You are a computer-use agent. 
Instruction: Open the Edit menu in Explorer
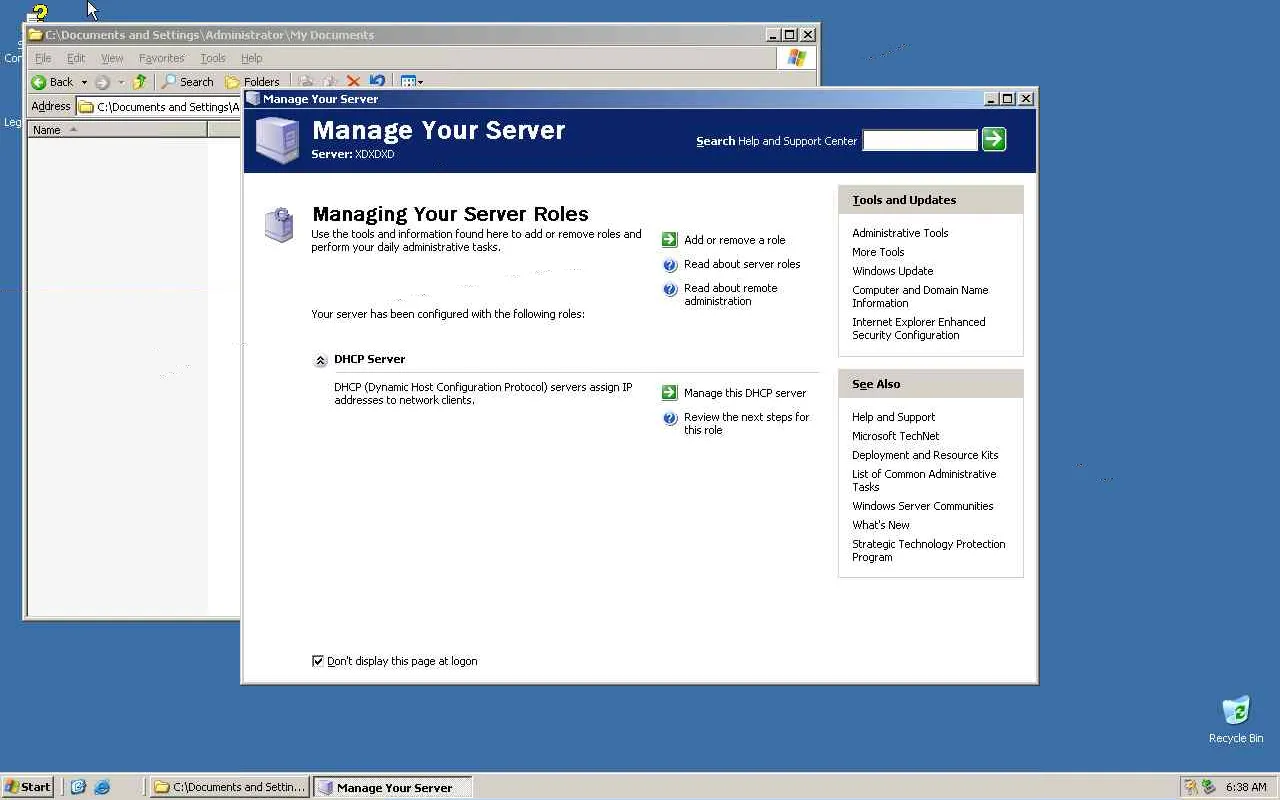pyautogui.click(x=76, y=58)
